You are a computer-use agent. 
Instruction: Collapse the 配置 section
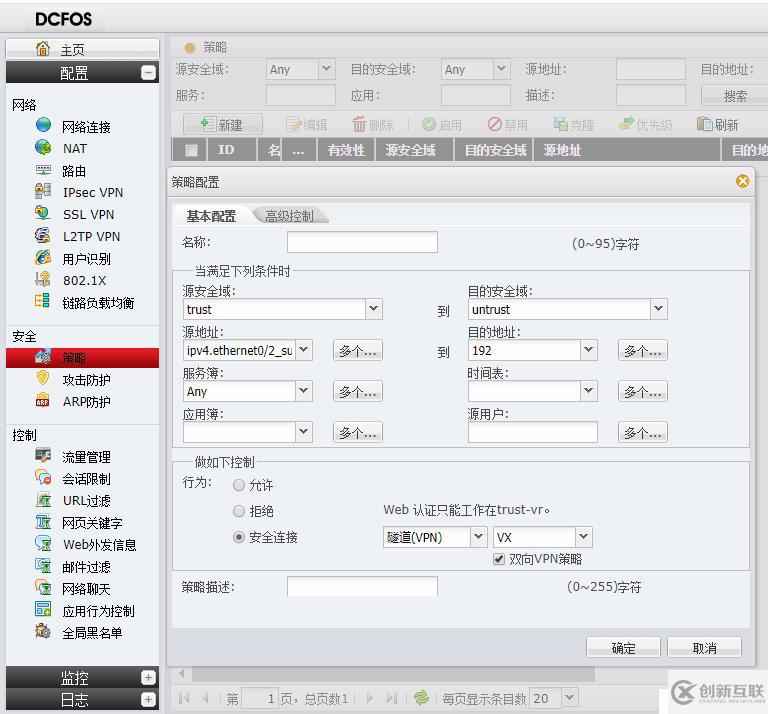(148, 73)
